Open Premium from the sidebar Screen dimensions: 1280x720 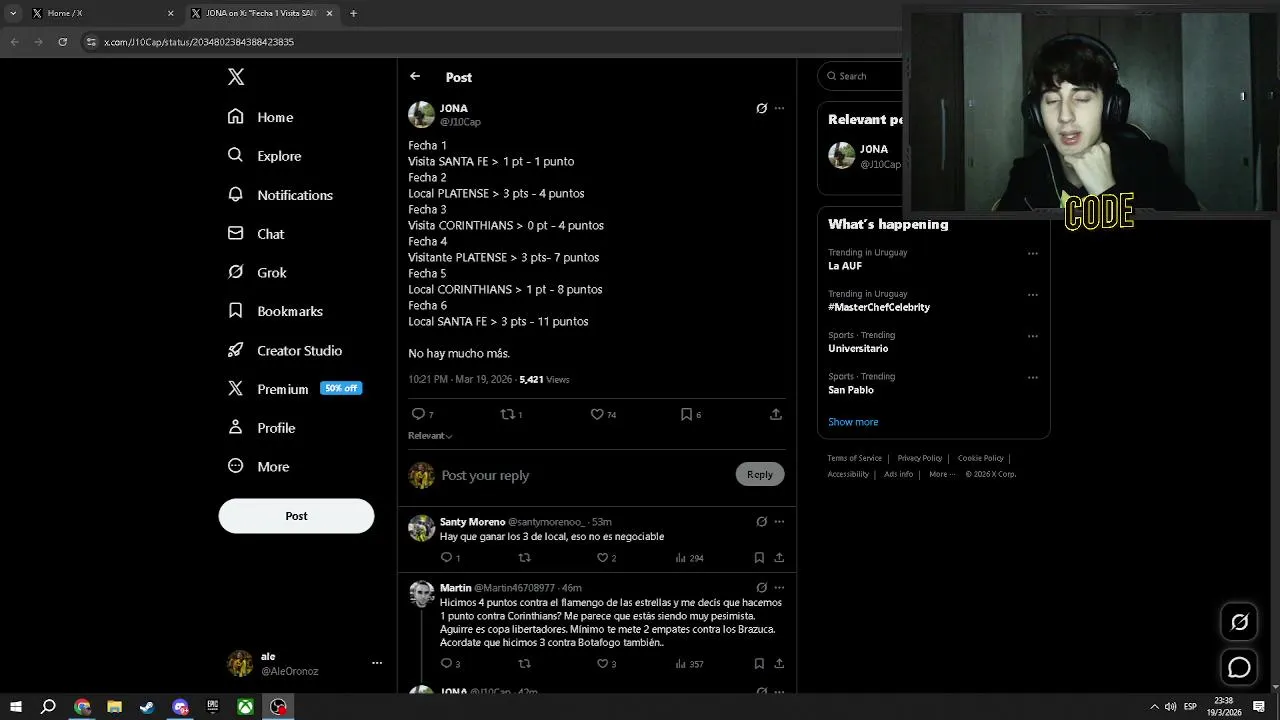point(294,389)
